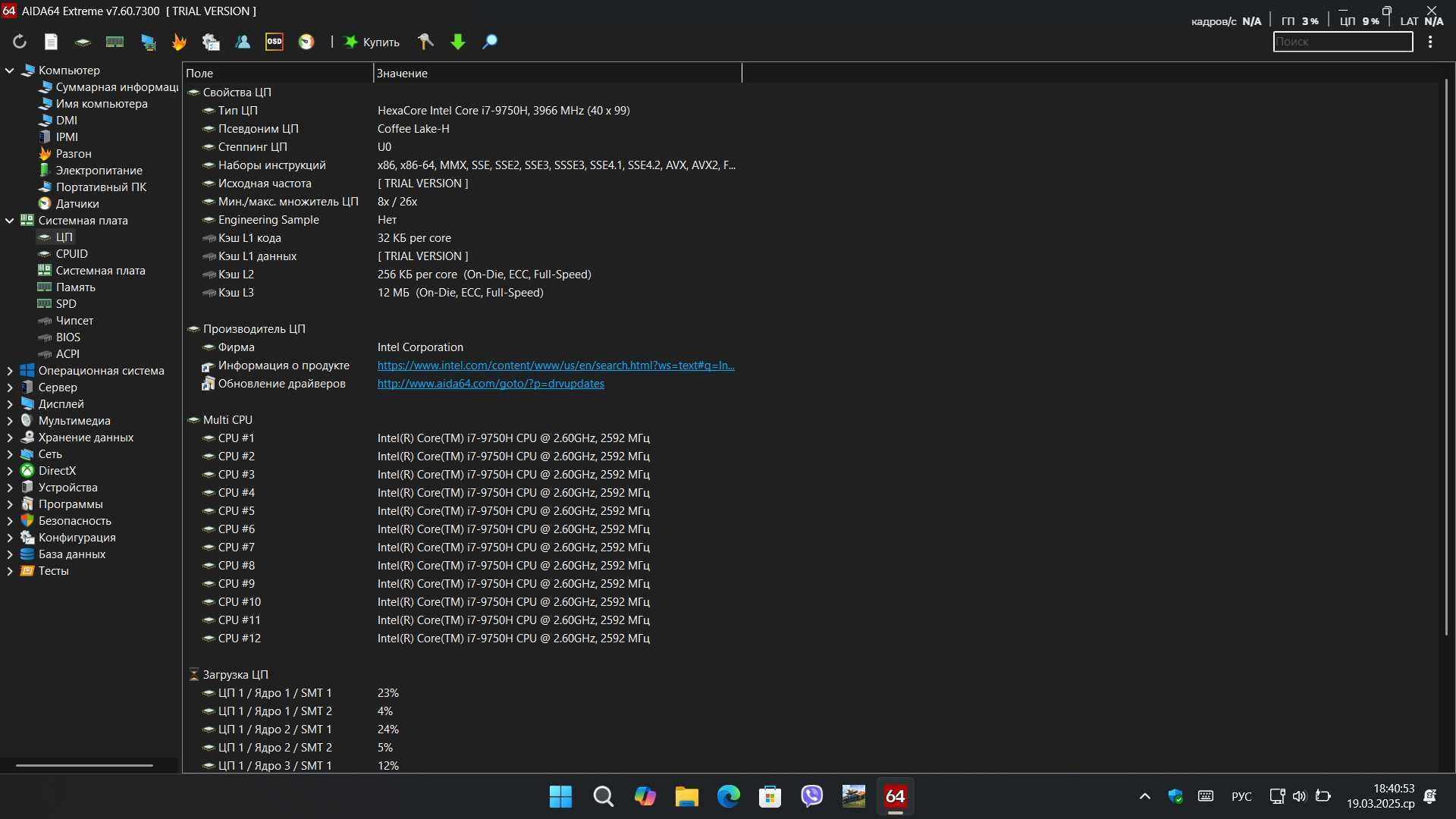Screen dimensions: 1456x819
Task: Expand the Сеть tree node
Action: (10, 453)
